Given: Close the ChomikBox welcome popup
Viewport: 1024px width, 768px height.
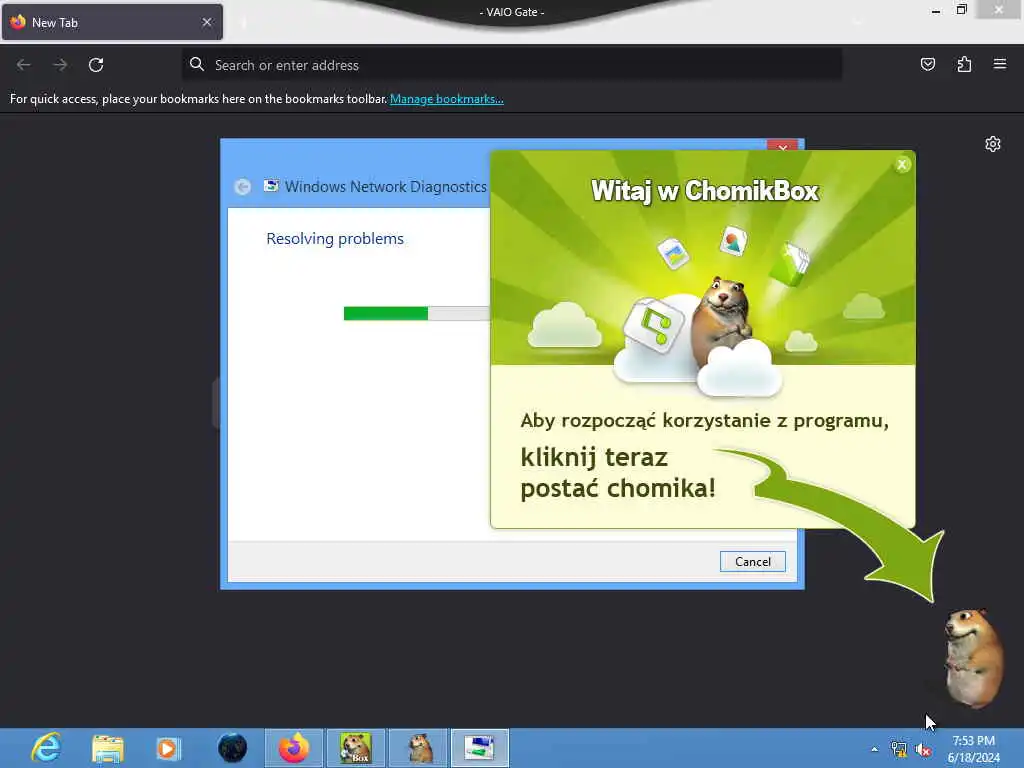Looking at the screenshot, I should pyautogui.click(x=902, y=165).
